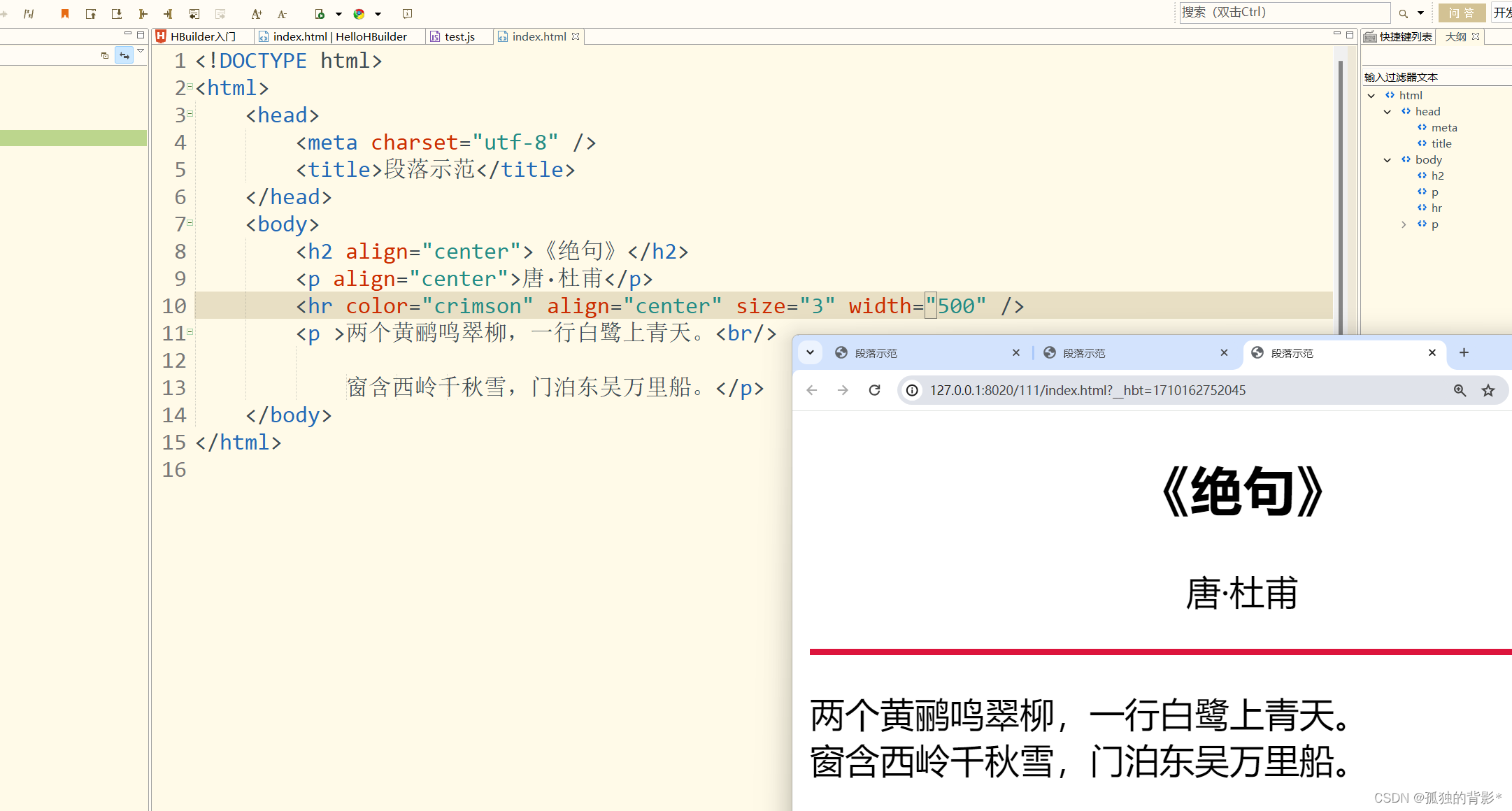The image size is (1512, 811).
Task: Collapse the html fold marker on line 2
Action: pos(190,86)
